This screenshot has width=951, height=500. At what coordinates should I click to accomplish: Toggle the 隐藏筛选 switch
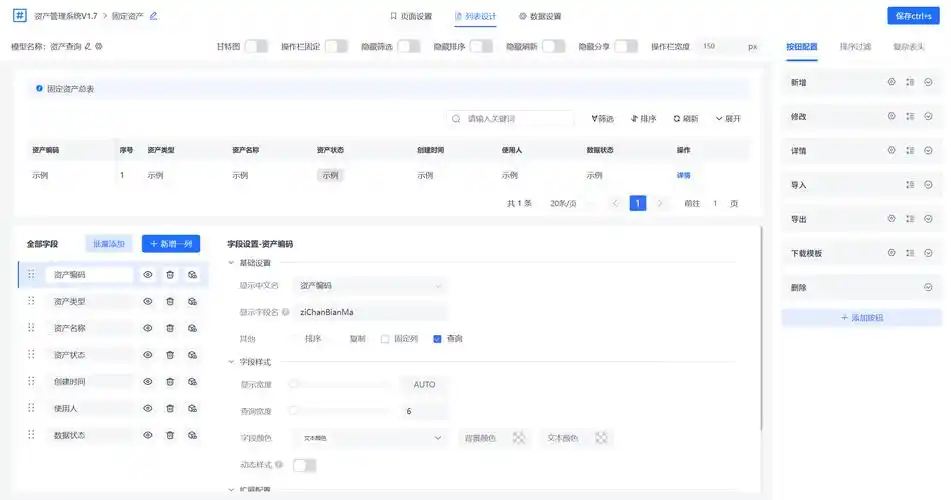click(409, 46)
